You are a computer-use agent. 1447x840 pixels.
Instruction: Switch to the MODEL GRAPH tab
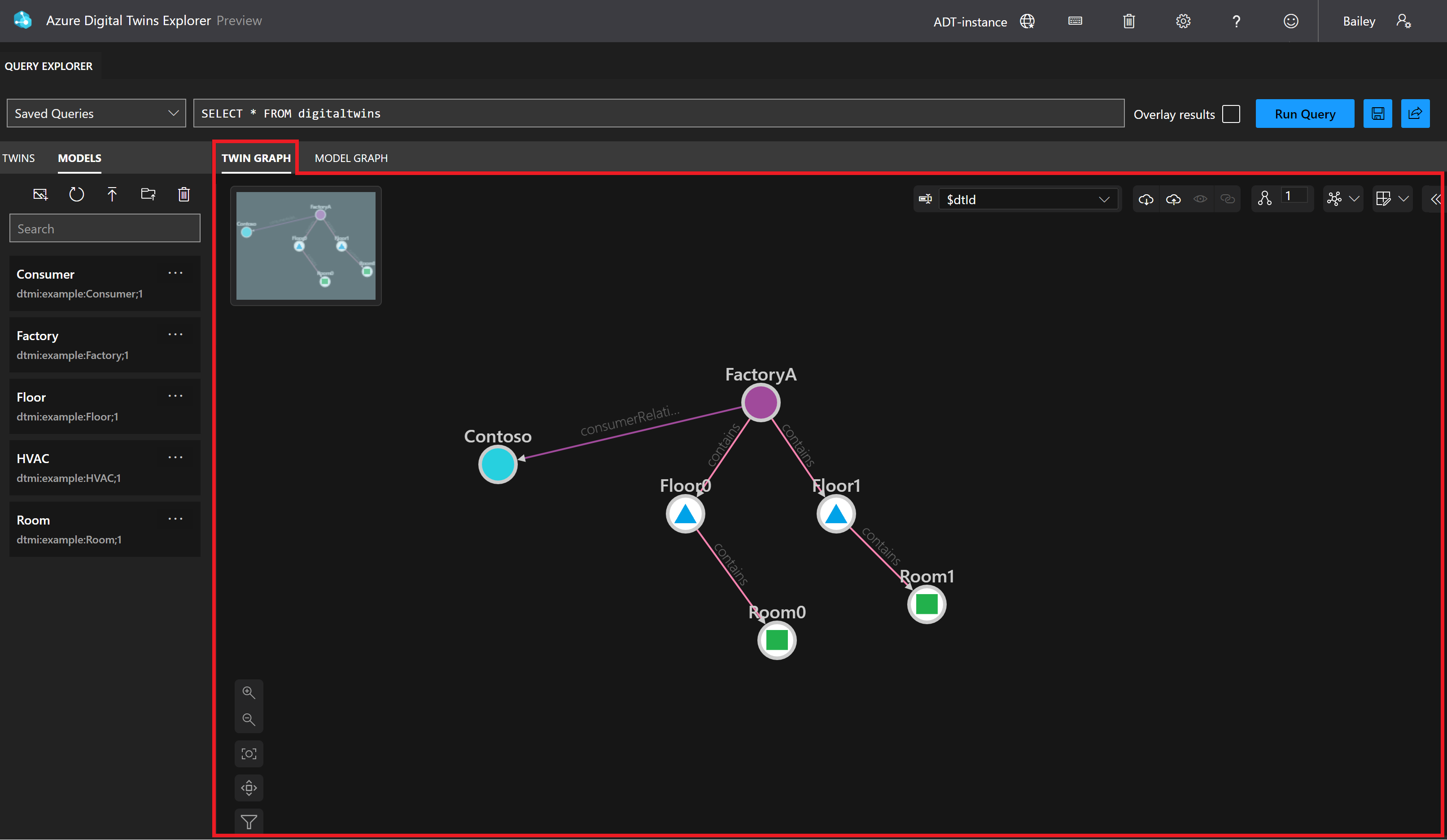click(x=351, y=158)
